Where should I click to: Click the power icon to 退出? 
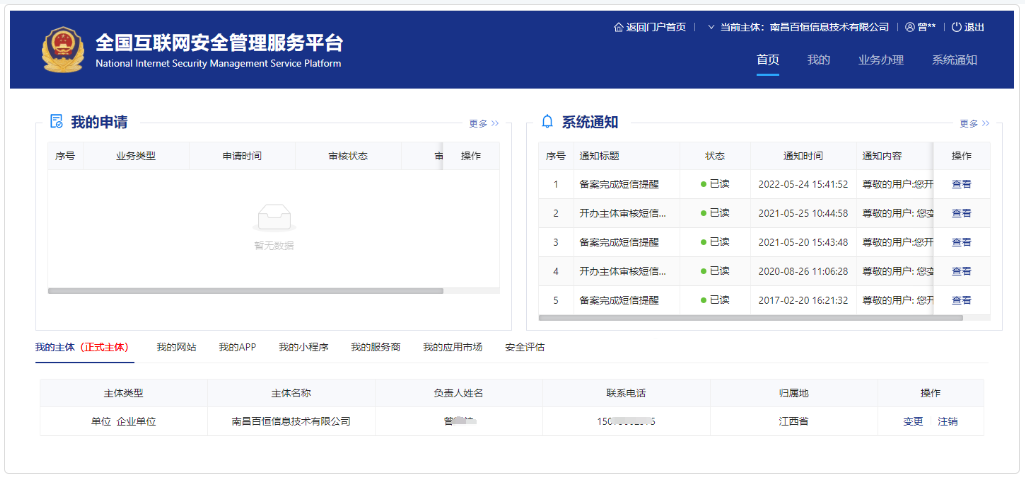click(x=956, y=27)
